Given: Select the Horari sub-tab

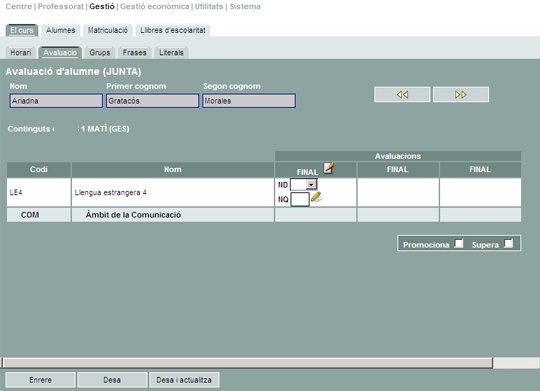Looking at the screenshot, I should click(21, 52).
